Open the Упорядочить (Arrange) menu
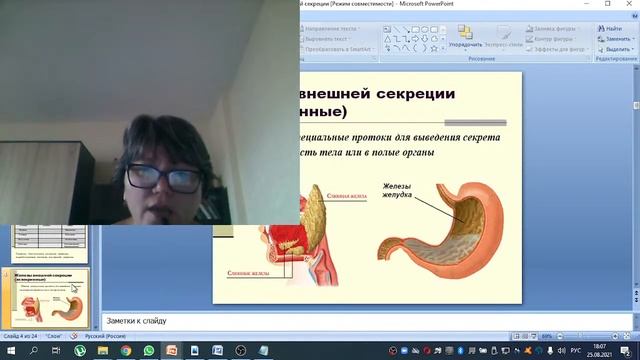 click(465, 37)
